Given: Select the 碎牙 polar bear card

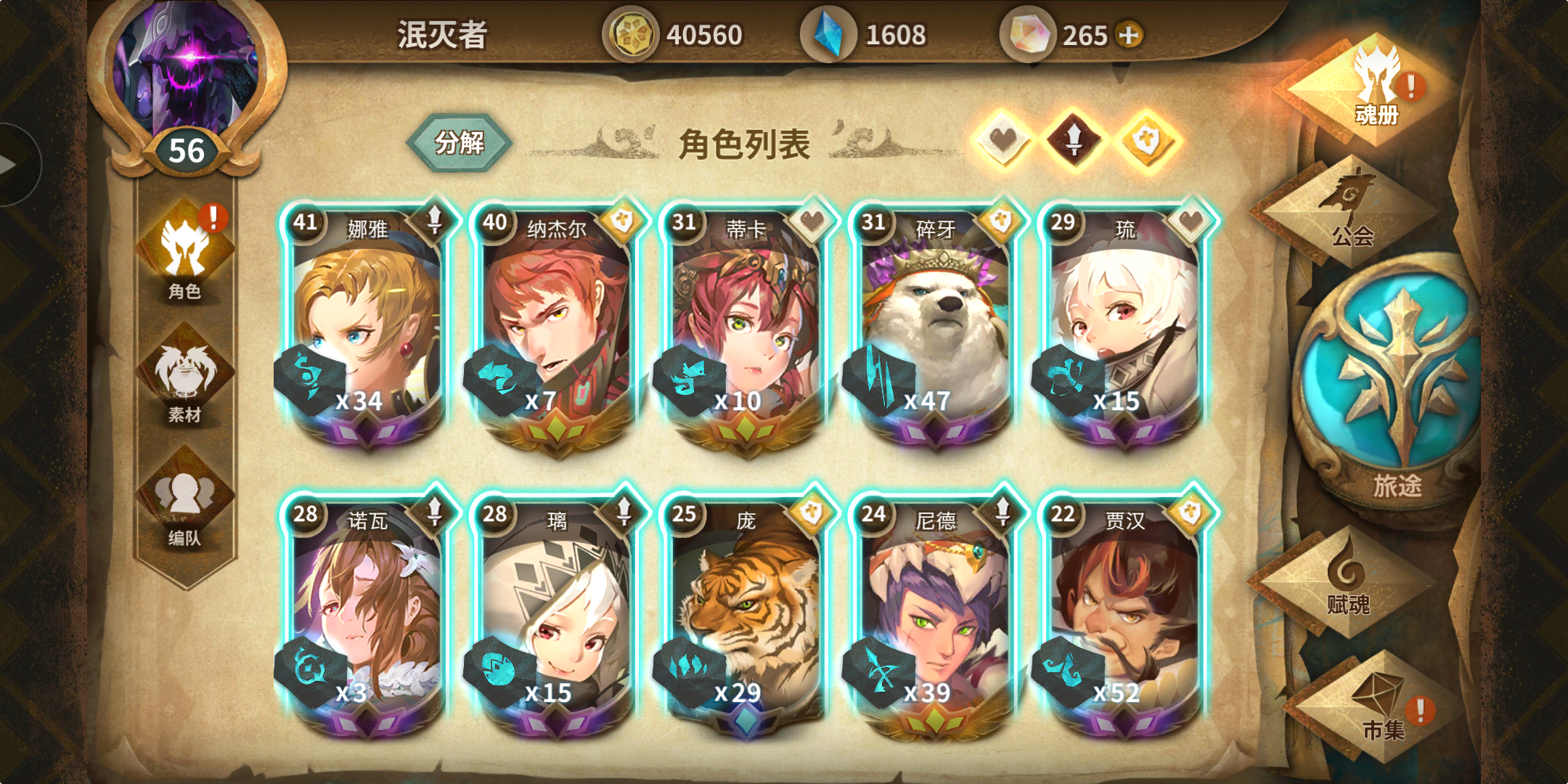Looking at the screenshot, I should click(935, 324).
